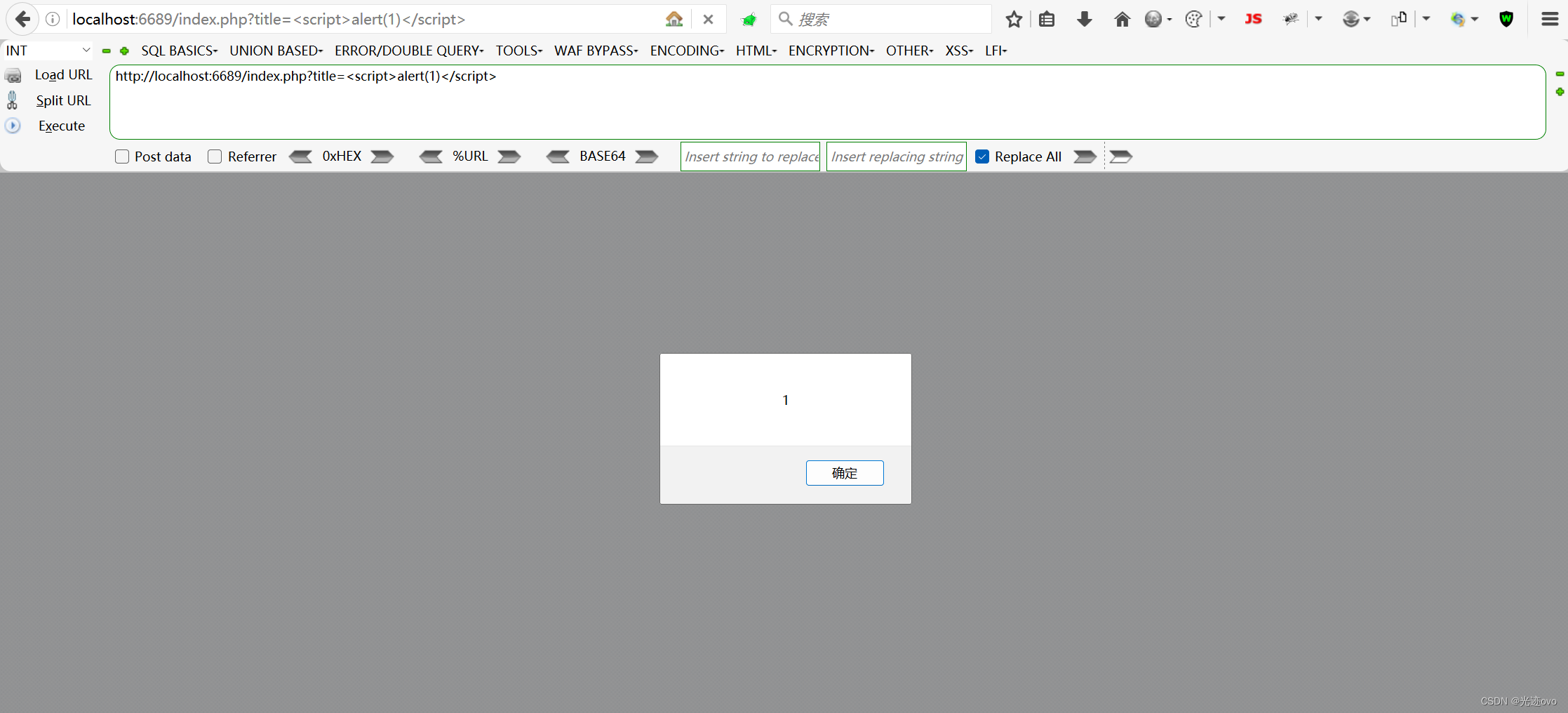This screenshot has width=1568, height=713.
Task: Open the ENCRYPTION menu
Action: point(831,51)
